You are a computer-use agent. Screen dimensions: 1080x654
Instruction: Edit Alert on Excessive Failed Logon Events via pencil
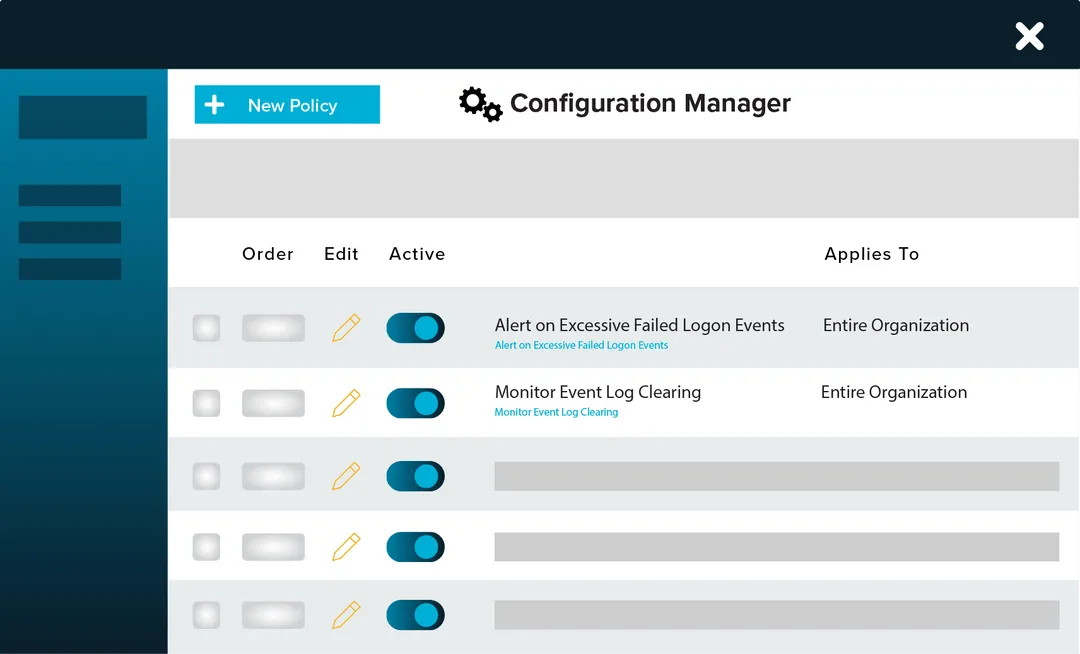point(346,328)
